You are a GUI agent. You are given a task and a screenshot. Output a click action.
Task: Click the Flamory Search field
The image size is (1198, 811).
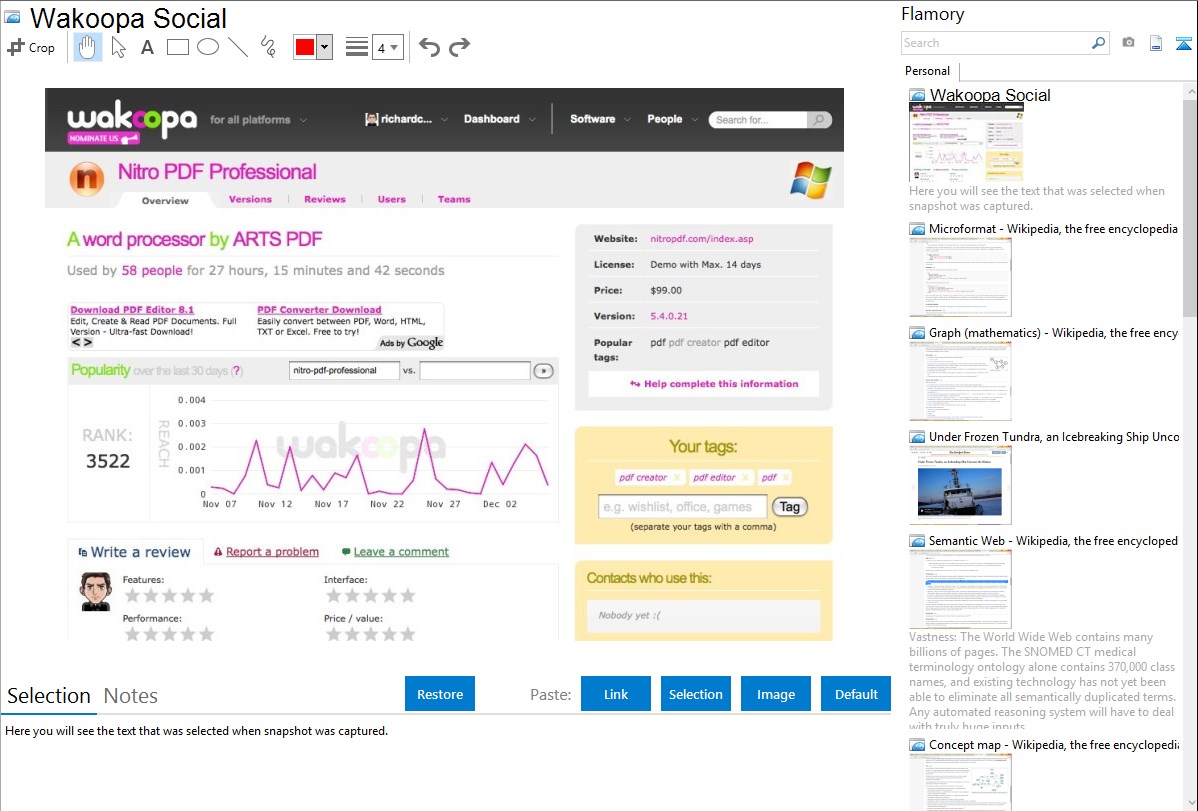coord(995,43)
